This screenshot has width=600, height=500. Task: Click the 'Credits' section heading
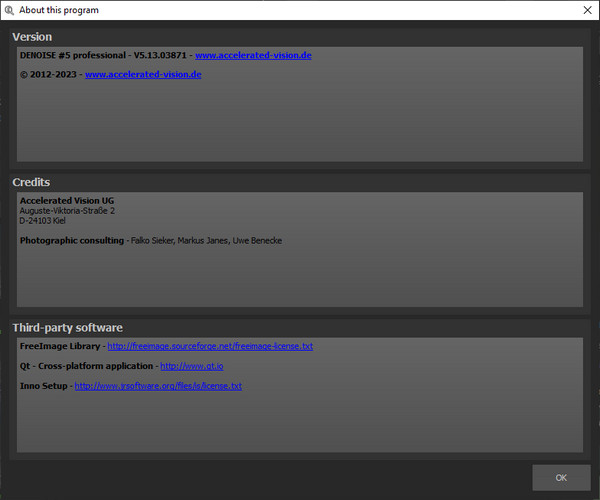pos(31,182)
